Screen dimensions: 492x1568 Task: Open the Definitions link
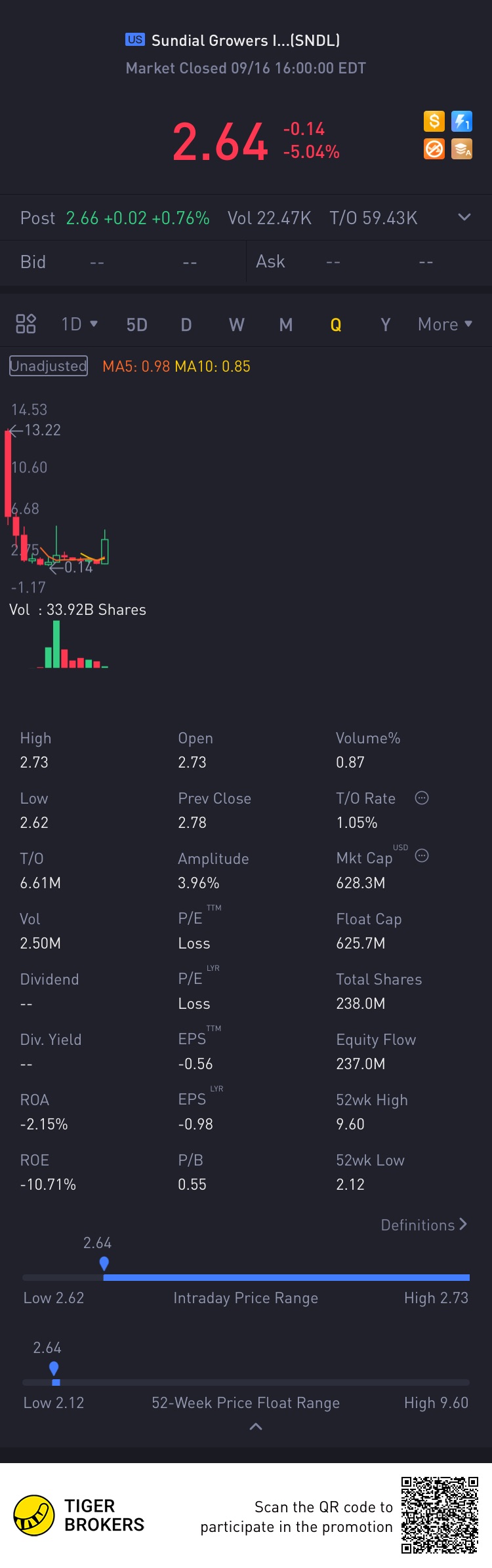pyautogui.click(x=424, y=1225)
